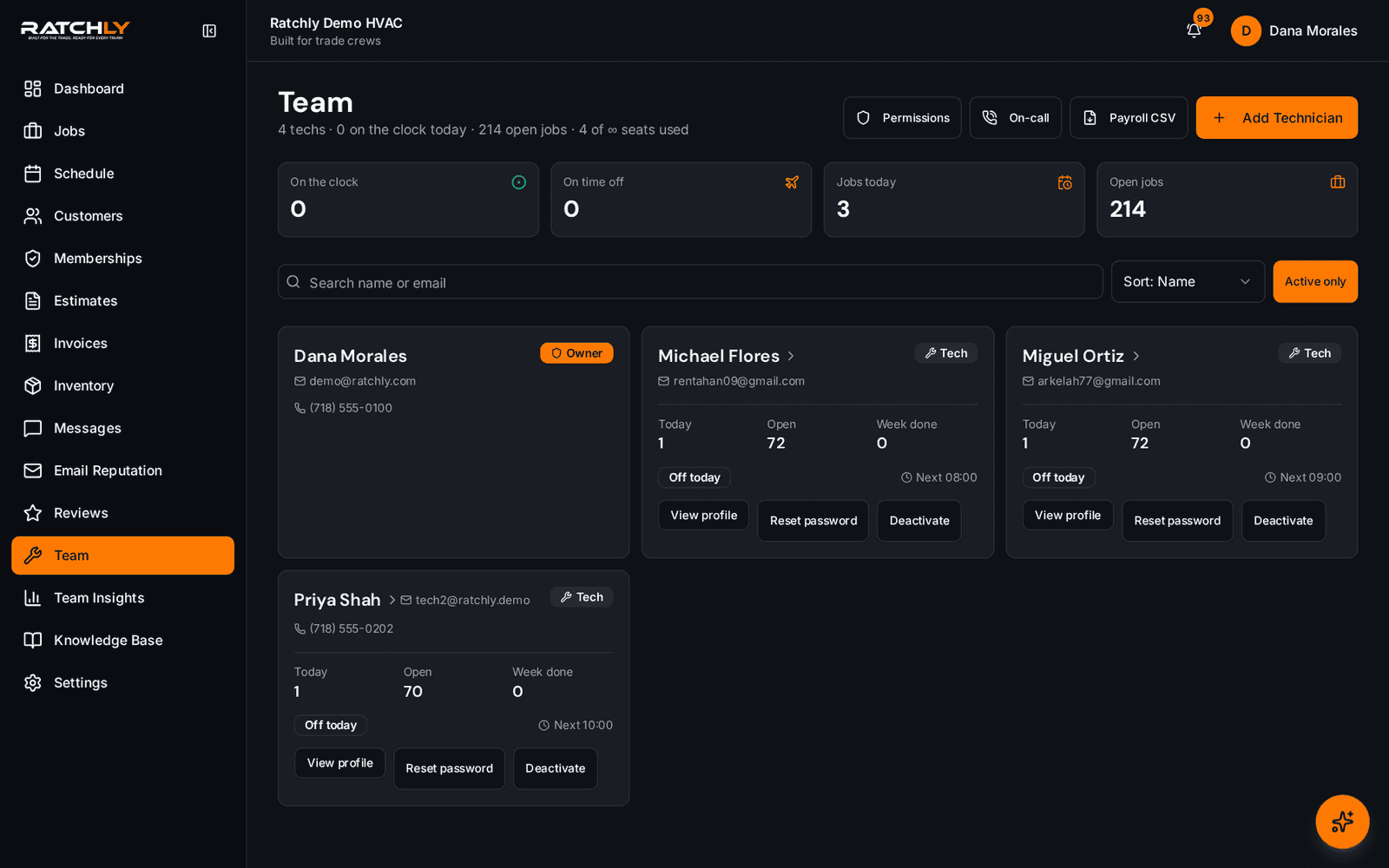Deactivate Priya Shah

(x=556, y=768)
